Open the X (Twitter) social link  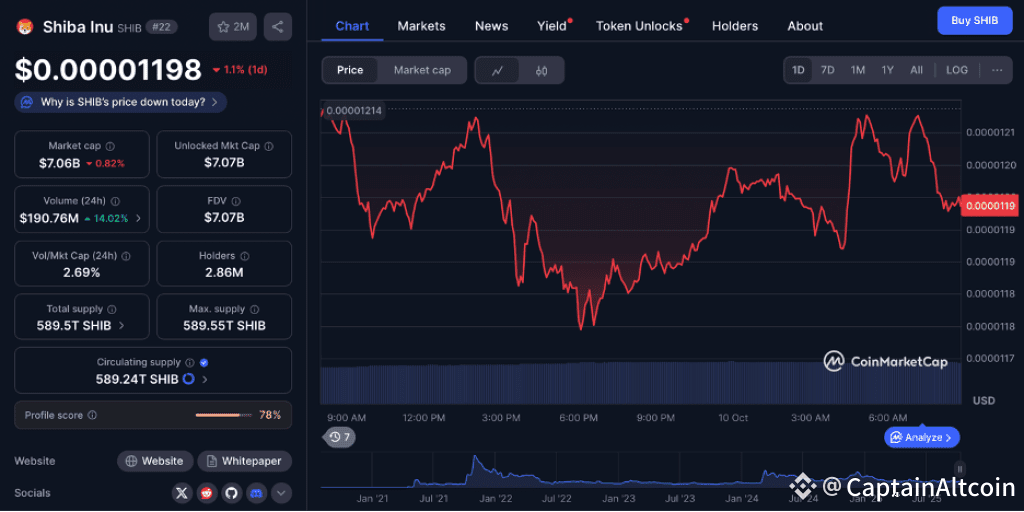181,492
